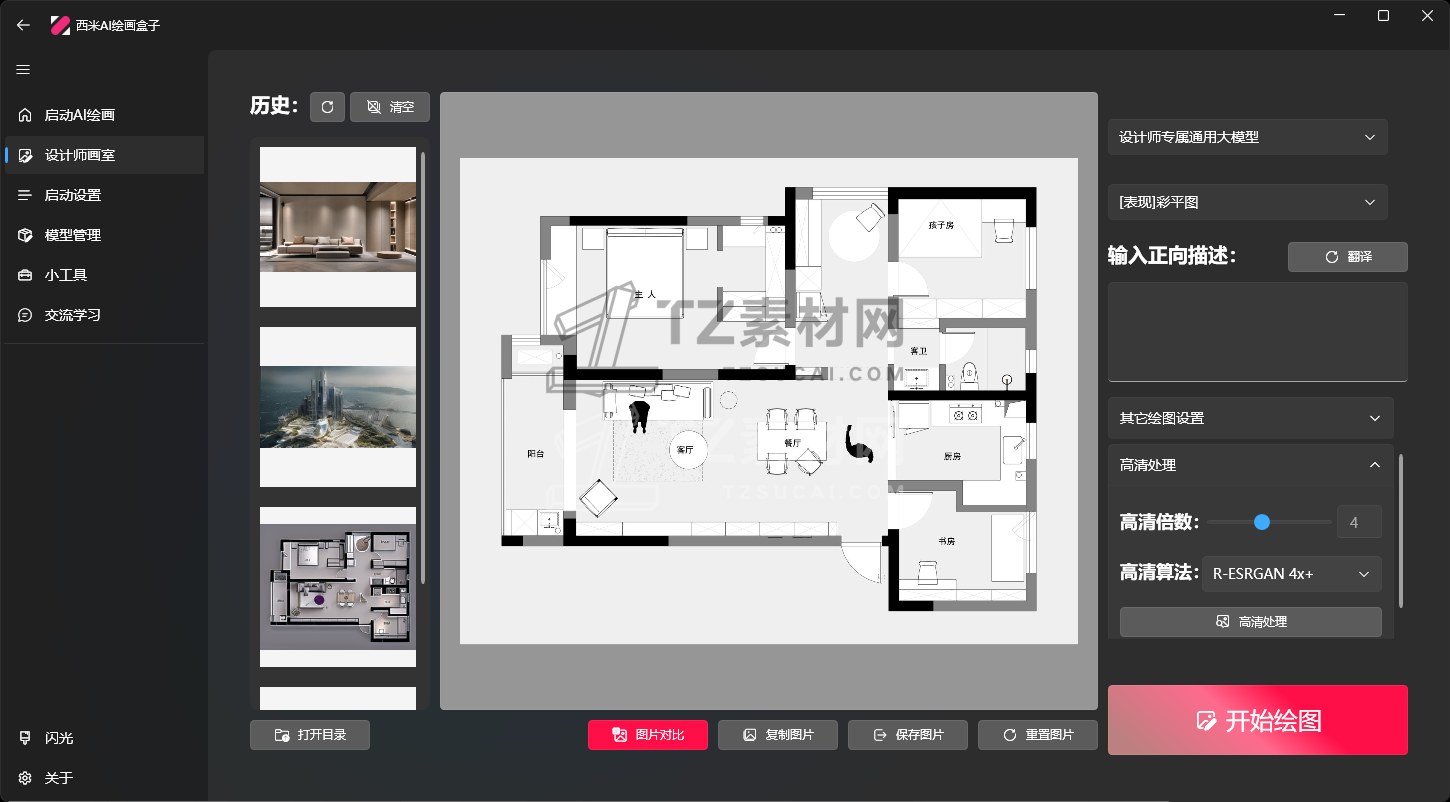This screenshot has height=802, width=1450.
Task: Click 图片对比 button
Action: coord(648,735)
